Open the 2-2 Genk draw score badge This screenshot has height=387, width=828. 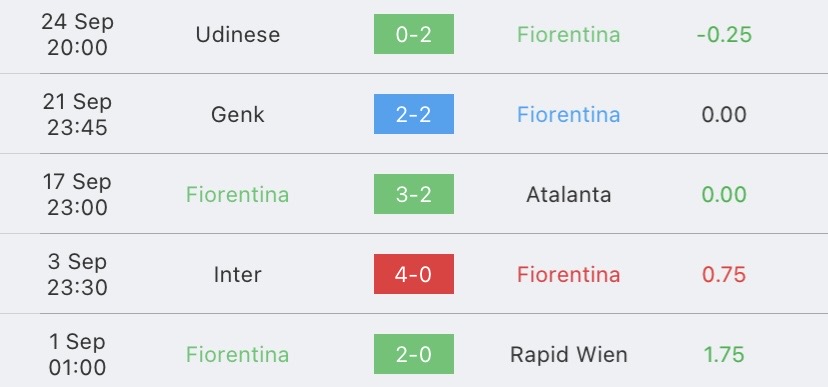(x=413, y=114)
